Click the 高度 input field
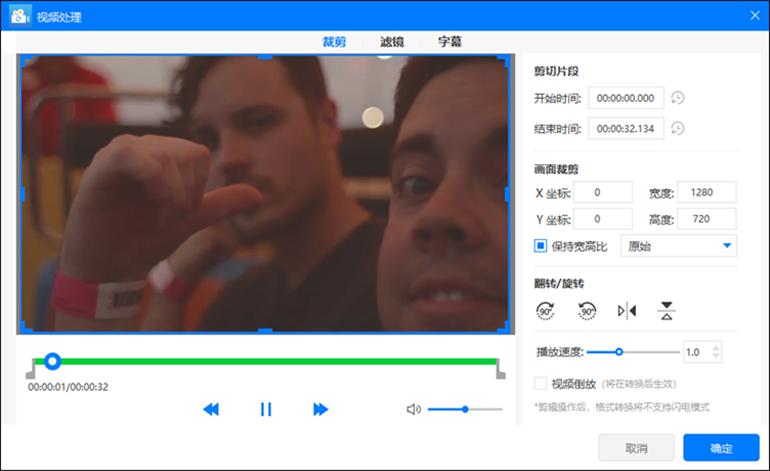The height and width of the screenshot is (471, 770). tap(707, 219)
